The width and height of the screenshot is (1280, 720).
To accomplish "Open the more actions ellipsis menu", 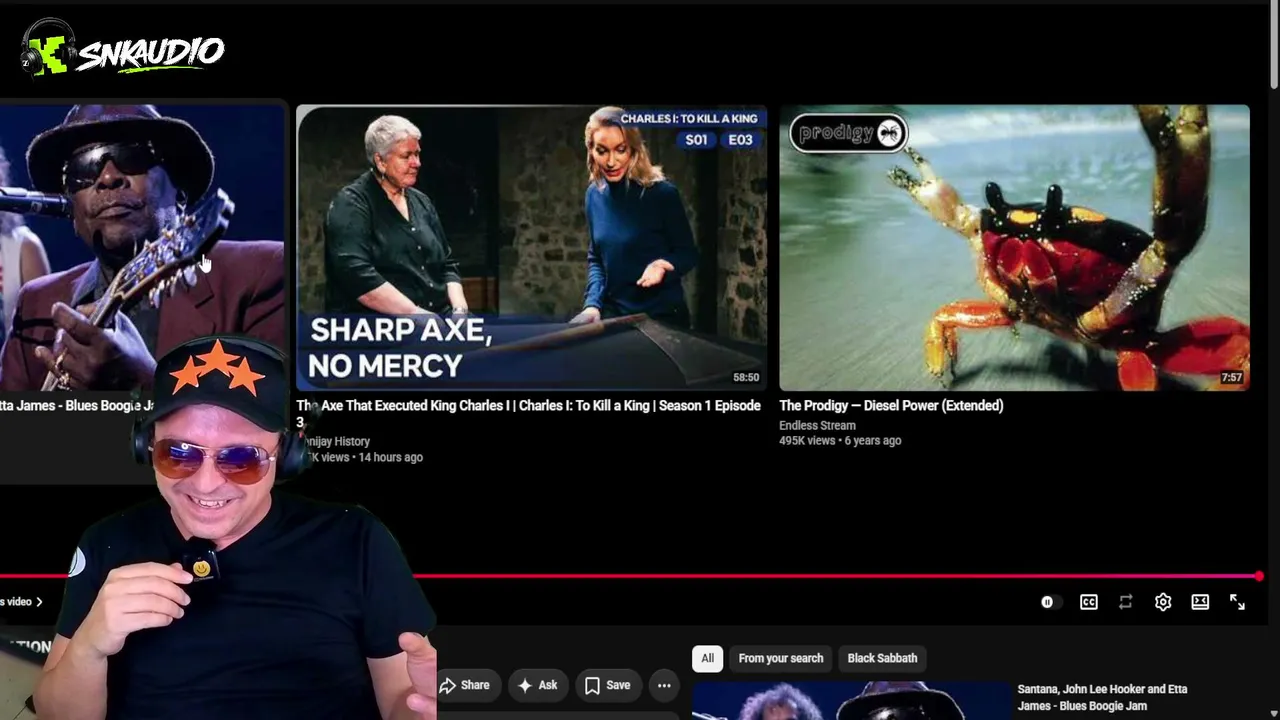I will click(x=664, y=685).
